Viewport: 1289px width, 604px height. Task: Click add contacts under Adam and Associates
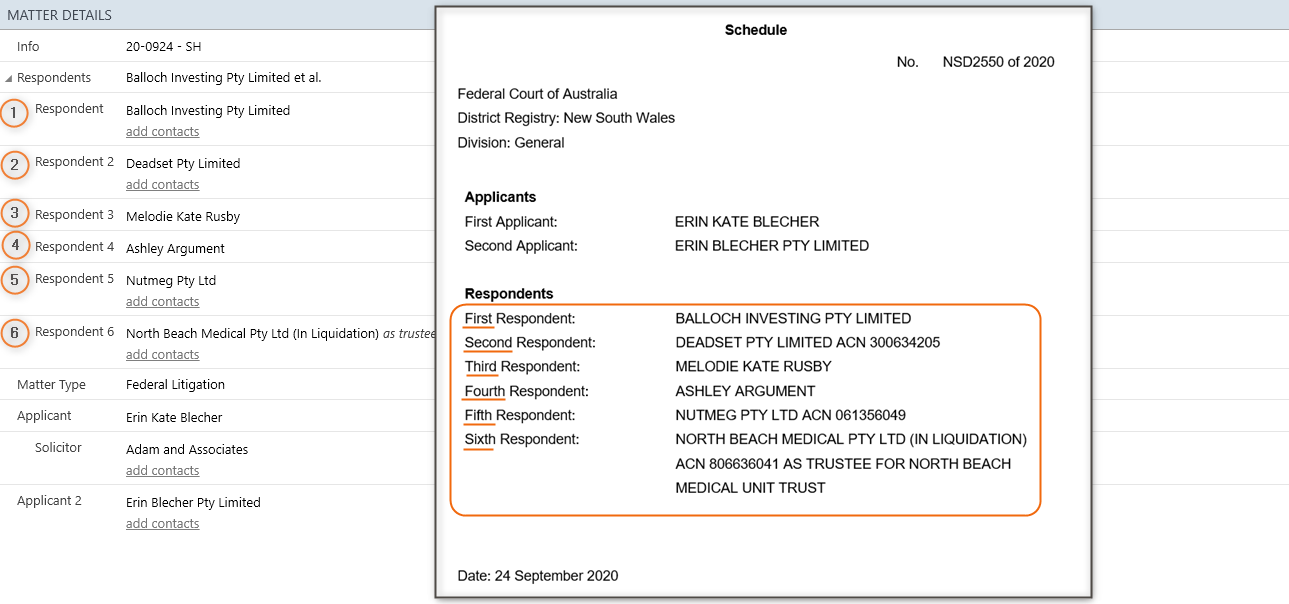tap(162, 471)
